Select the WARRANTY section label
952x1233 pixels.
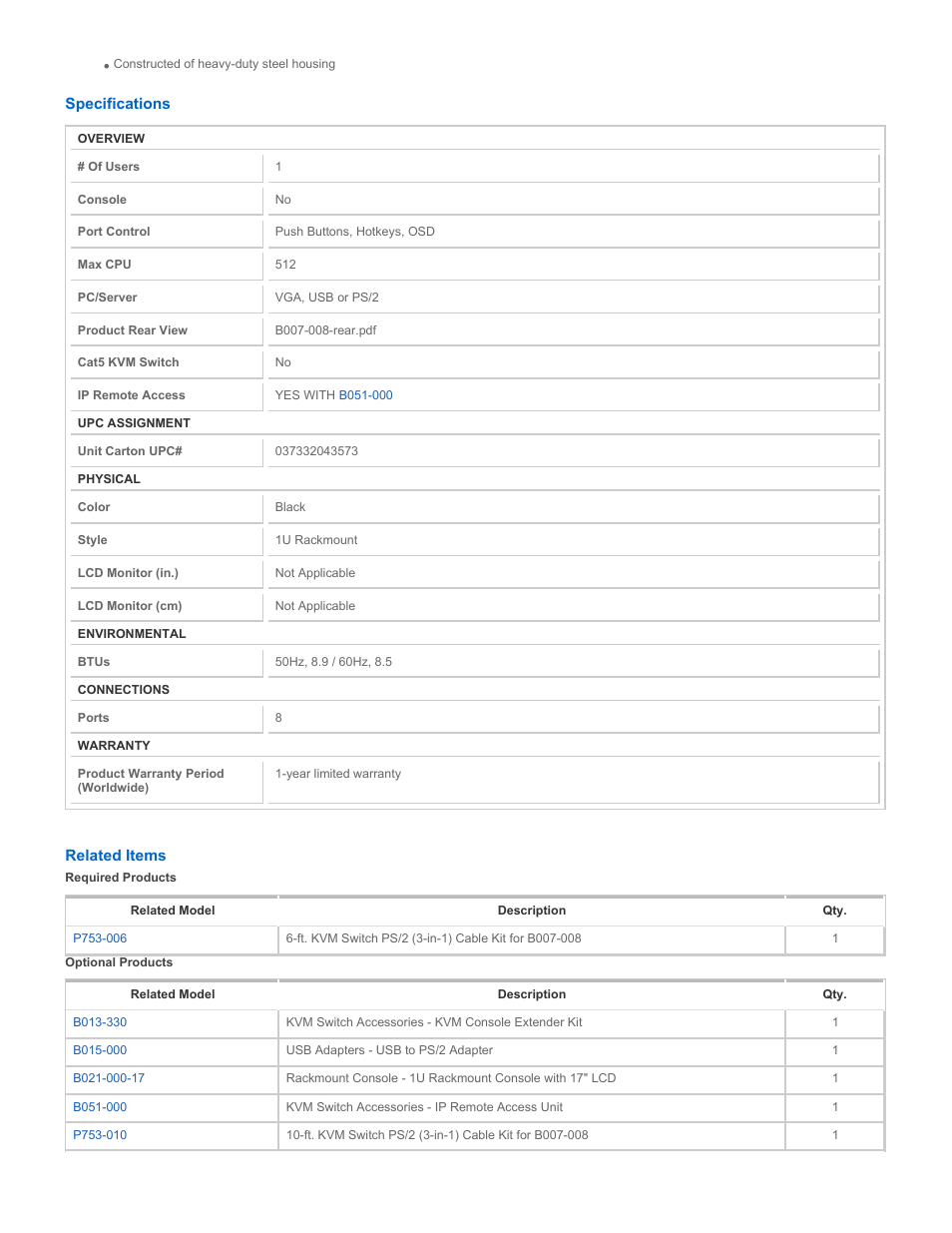point(114,746)
